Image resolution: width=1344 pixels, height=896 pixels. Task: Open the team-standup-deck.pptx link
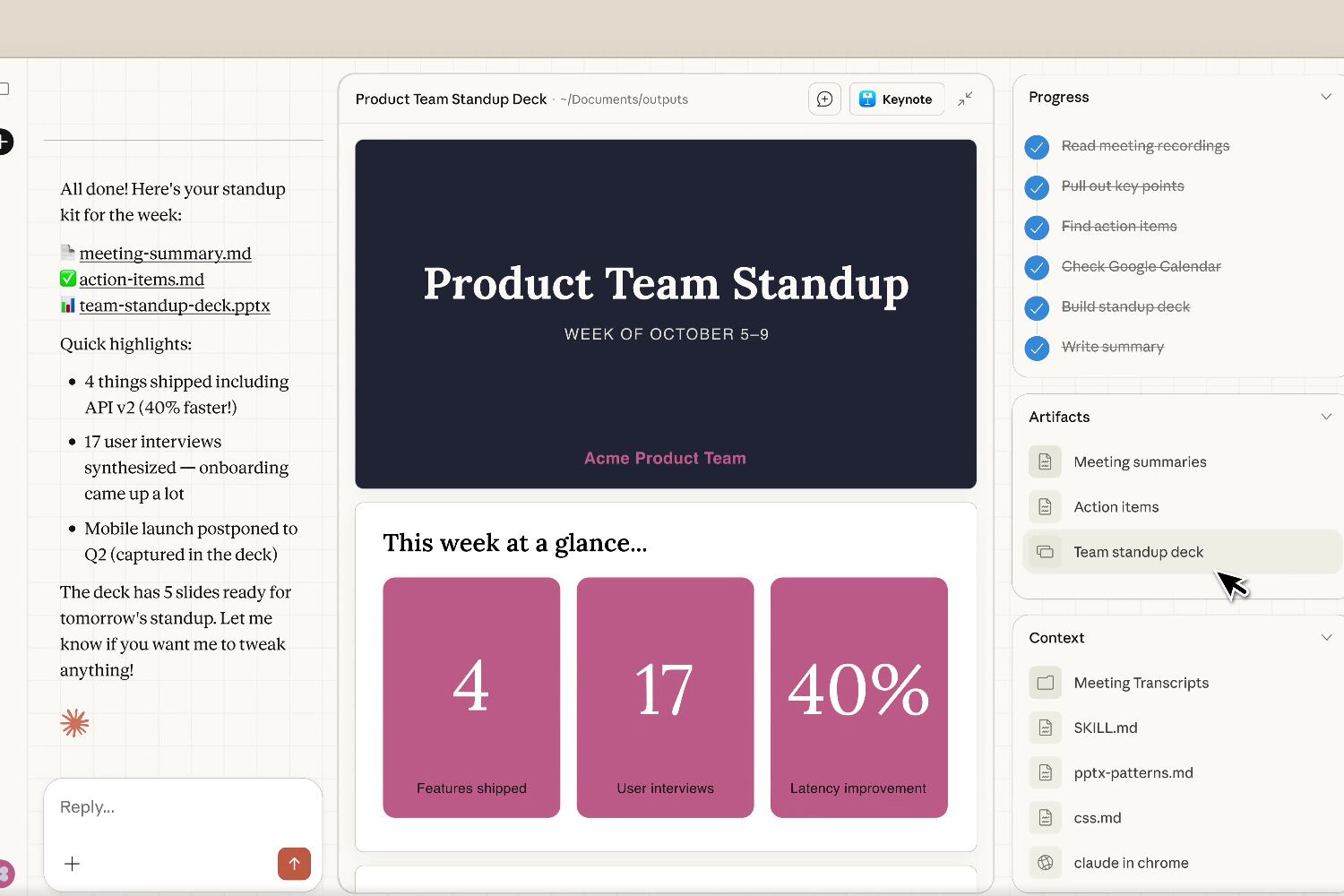point(175,306)
